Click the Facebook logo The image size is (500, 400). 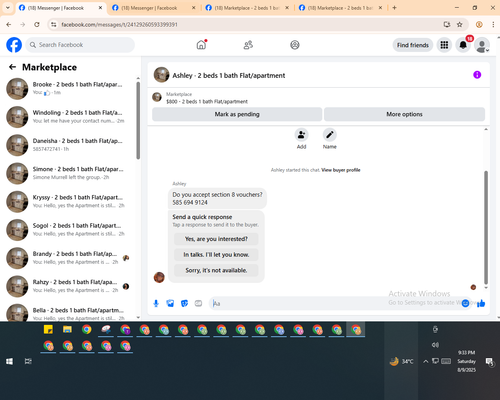click(14, 45)
